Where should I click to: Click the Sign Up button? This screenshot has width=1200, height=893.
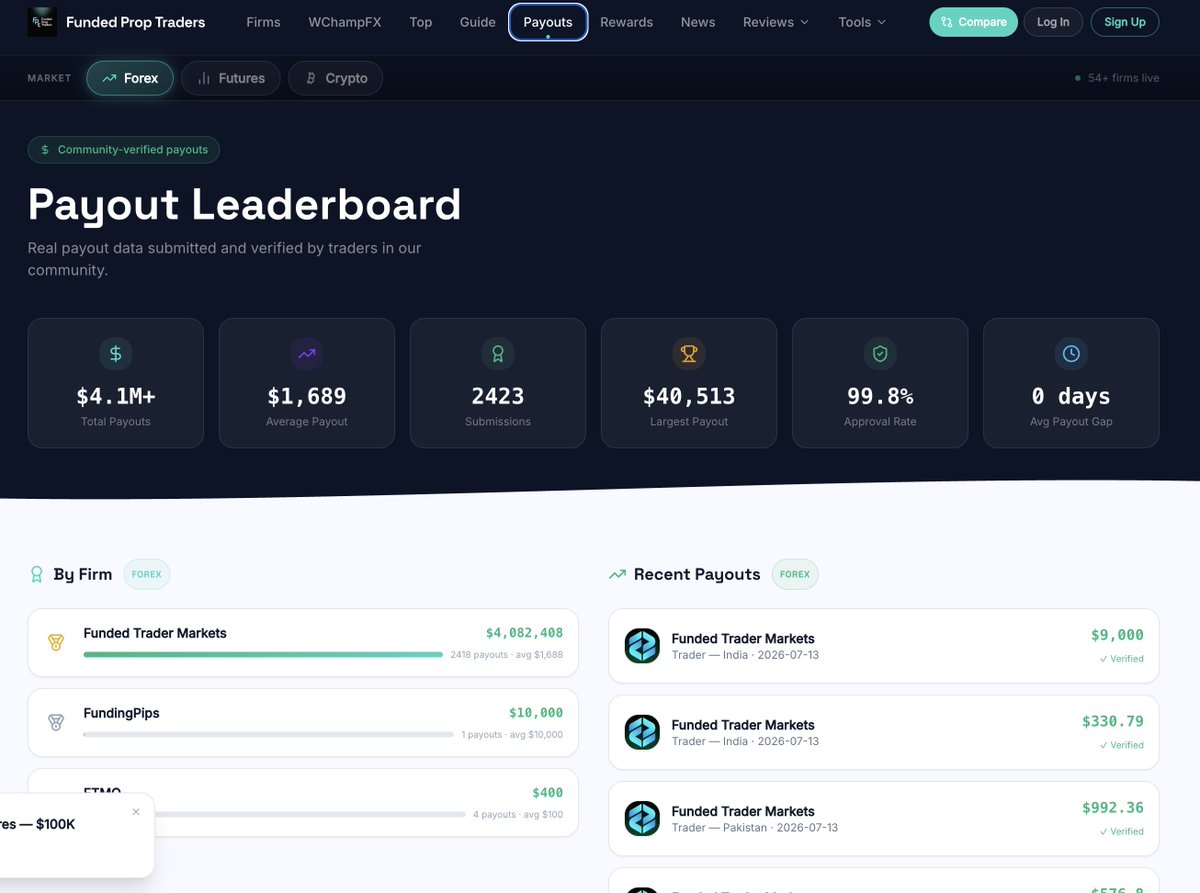(x=1125, y=22)
